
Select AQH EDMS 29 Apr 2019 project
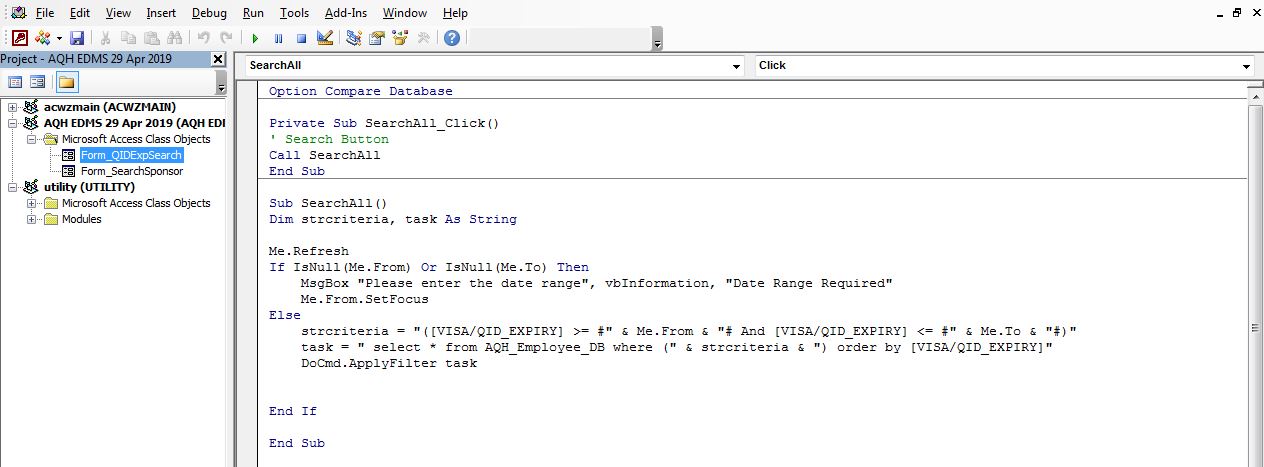coord(134,123)
